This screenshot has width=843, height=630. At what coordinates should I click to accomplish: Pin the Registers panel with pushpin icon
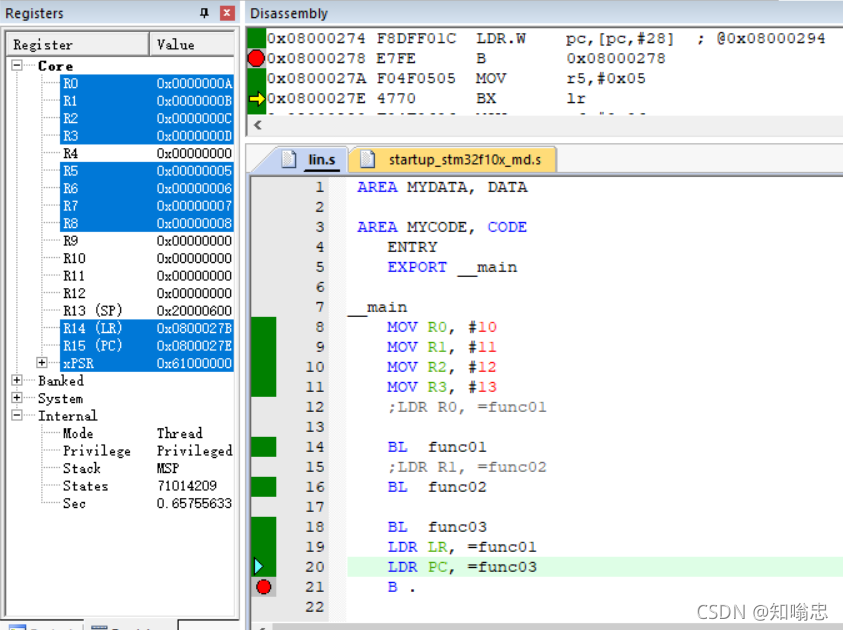tap(204, 13)
